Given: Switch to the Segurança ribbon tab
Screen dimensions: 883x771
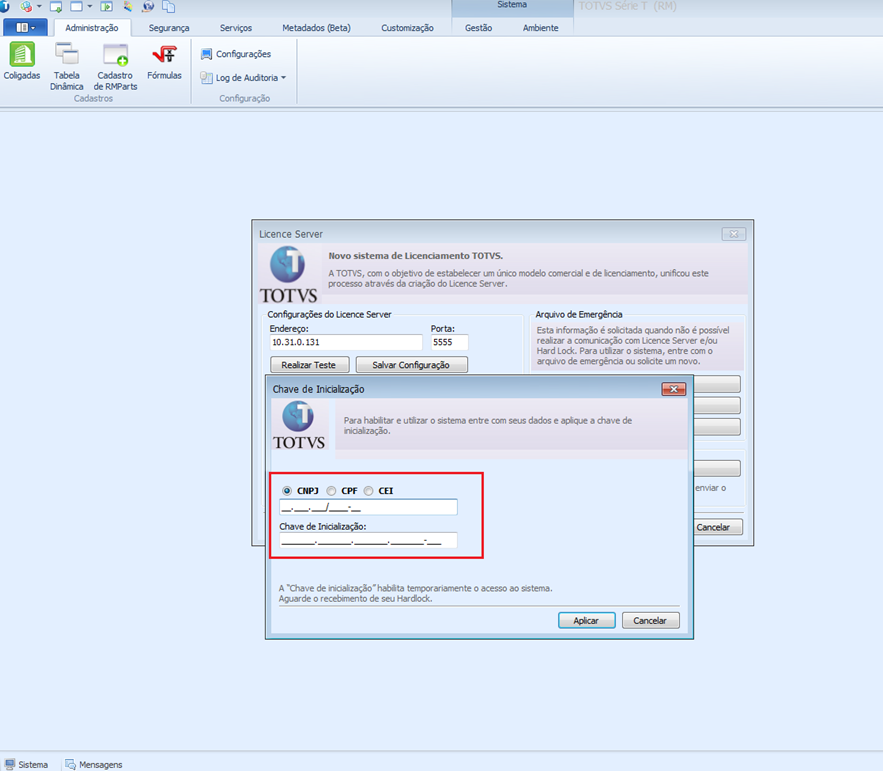Looking at the screenshot, I should coord(169,28).
